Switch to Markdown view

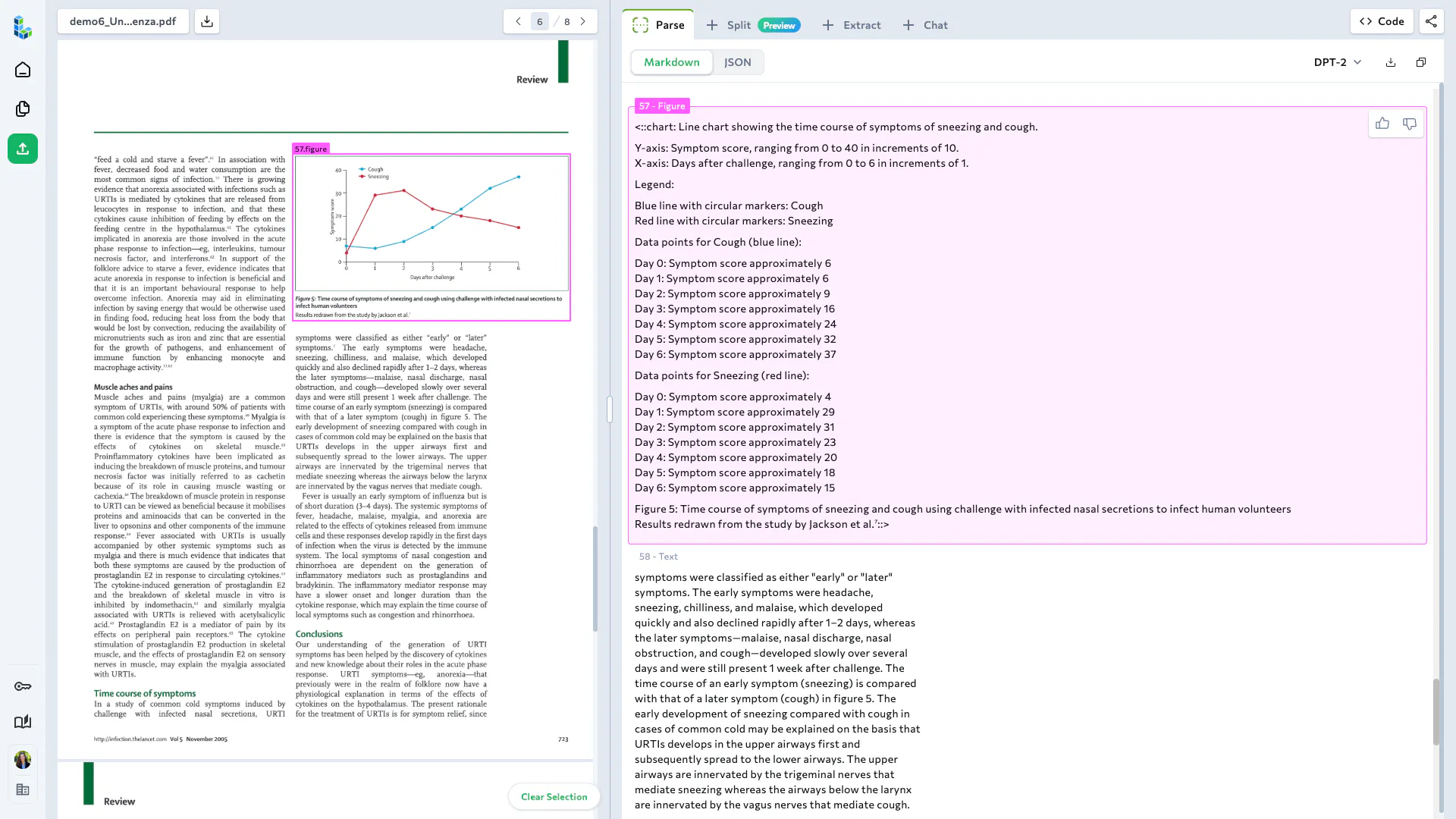(672, 62)
